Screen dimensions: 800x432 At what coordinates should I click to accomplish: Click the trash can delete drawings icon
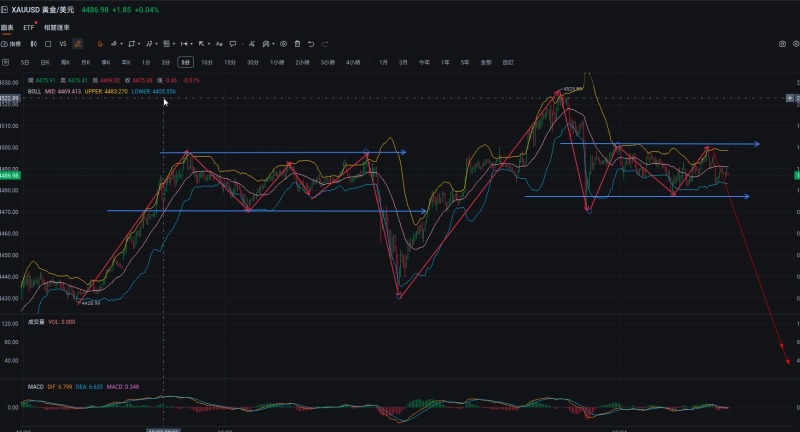297,44
